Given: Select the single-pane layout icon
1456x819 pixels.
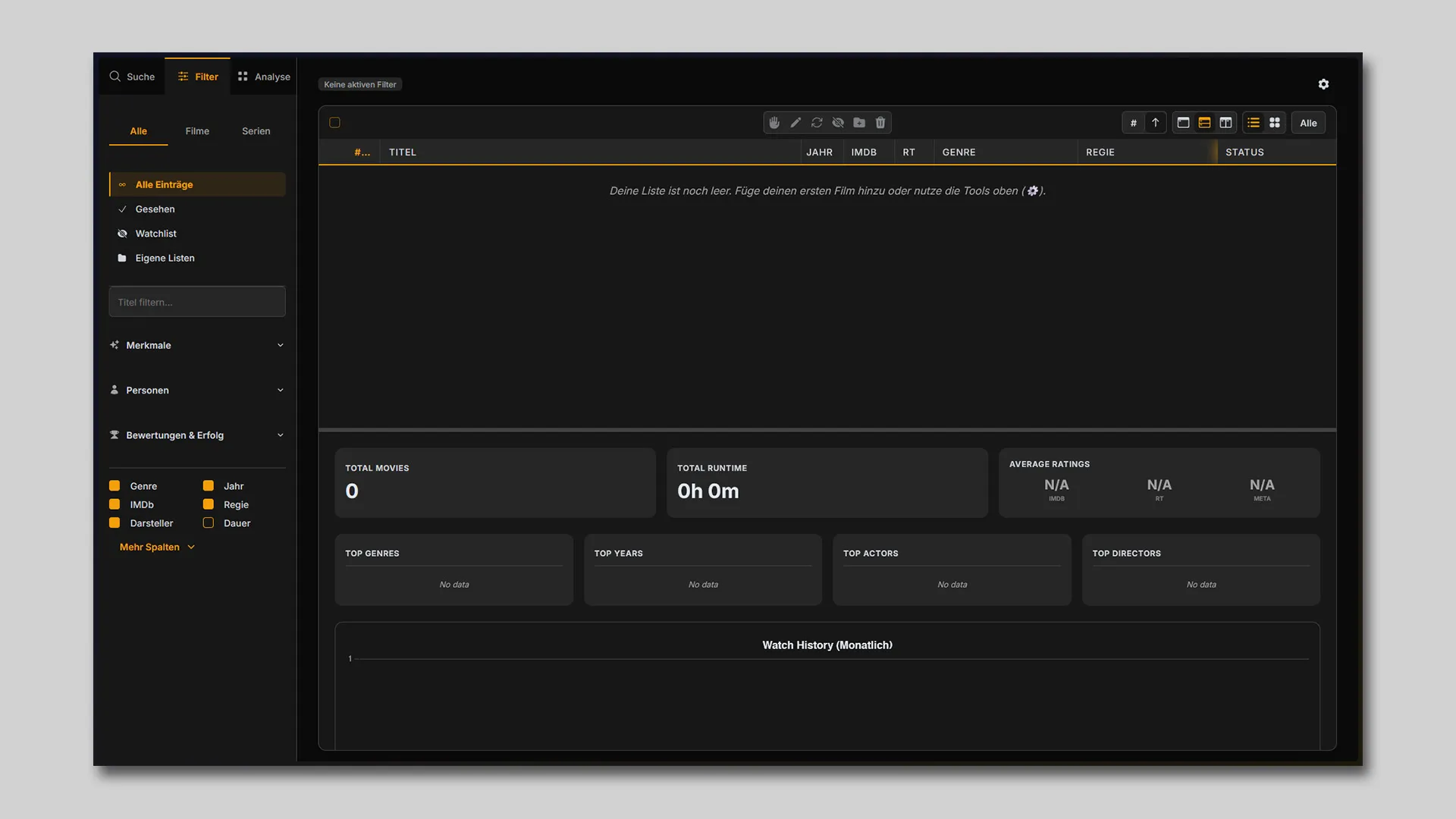Looking at the screenshot, I should point(1183,123).
